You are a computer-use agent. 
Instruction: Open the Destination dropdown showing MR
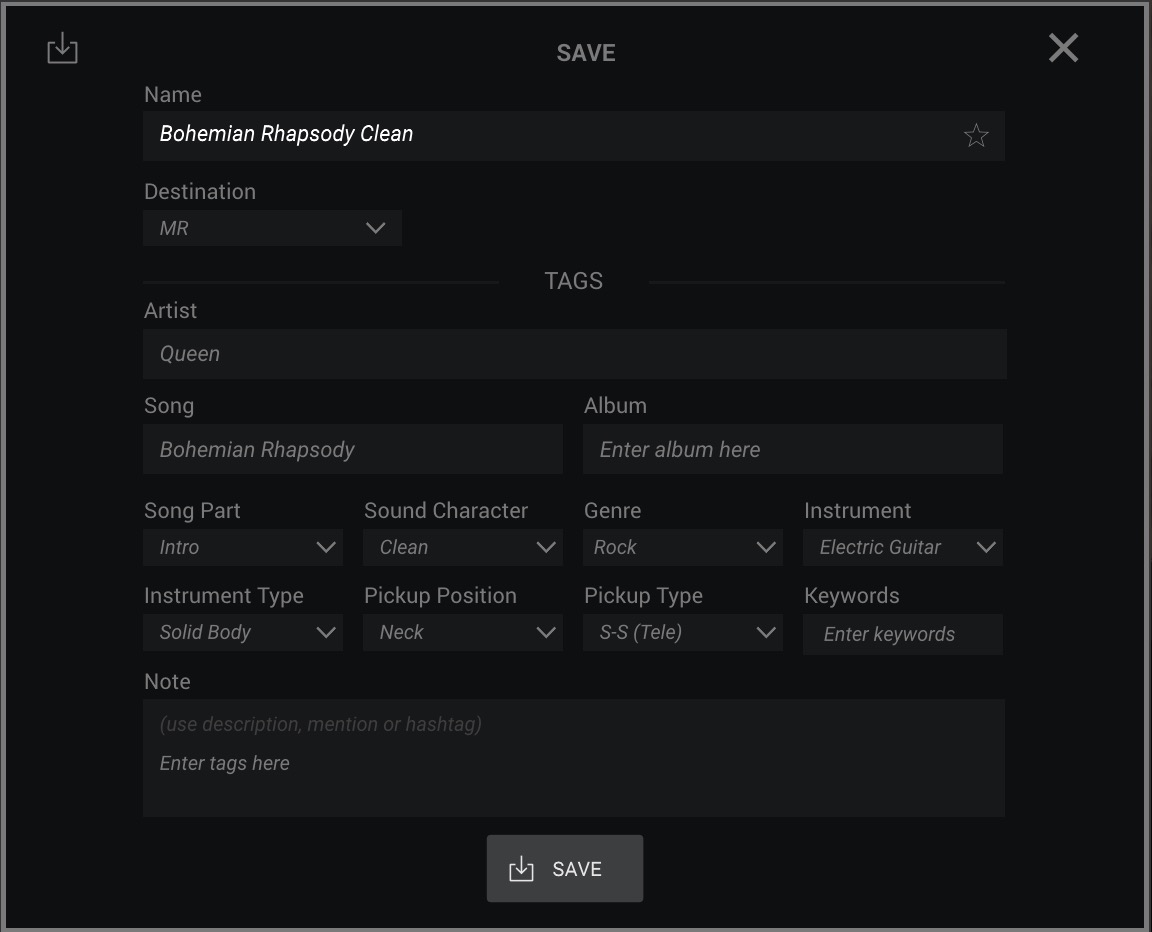273,228
